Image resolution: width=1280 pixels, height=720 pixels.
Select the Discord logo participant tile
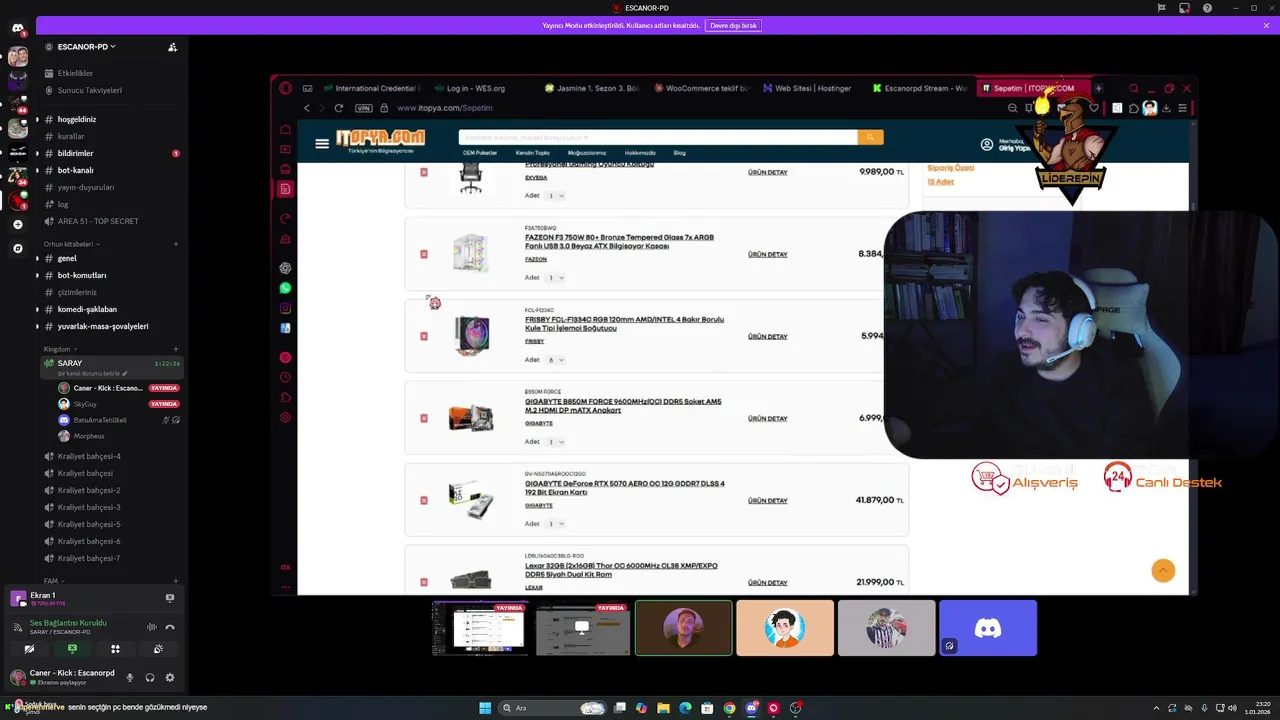(x=988, y=628)
